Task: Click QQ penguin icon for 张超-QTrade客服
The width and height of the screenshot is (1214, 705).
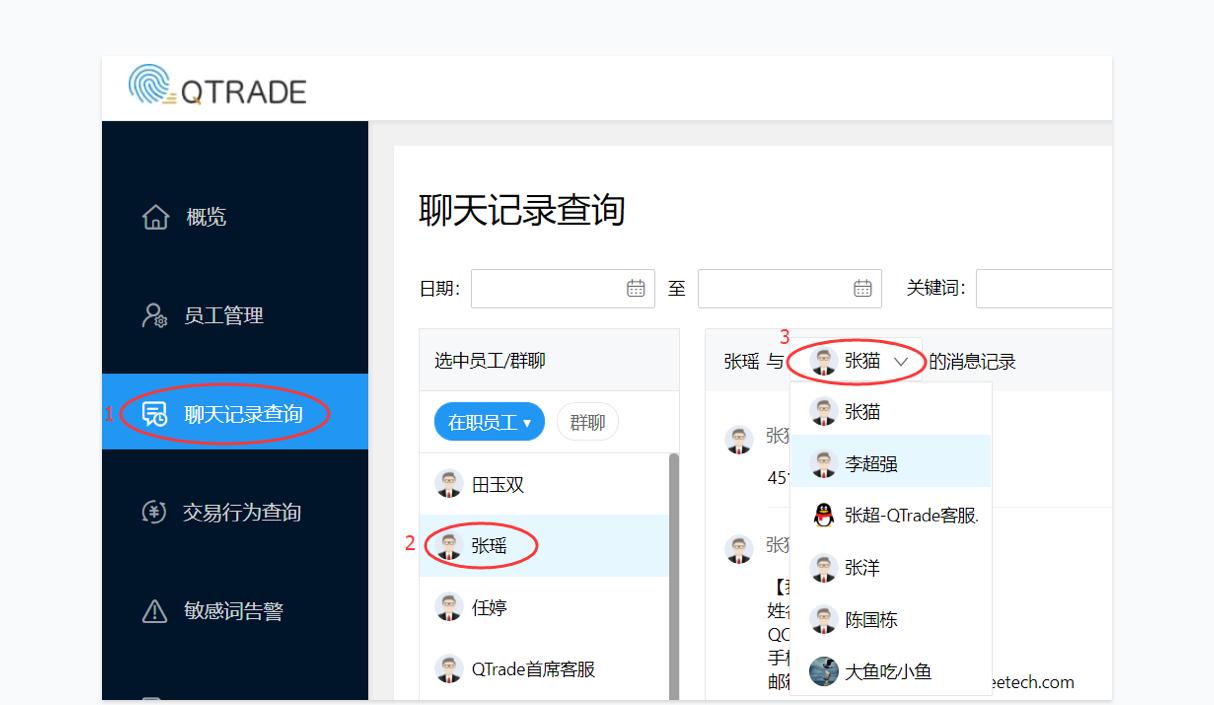Action: click(x=823, y=515)
